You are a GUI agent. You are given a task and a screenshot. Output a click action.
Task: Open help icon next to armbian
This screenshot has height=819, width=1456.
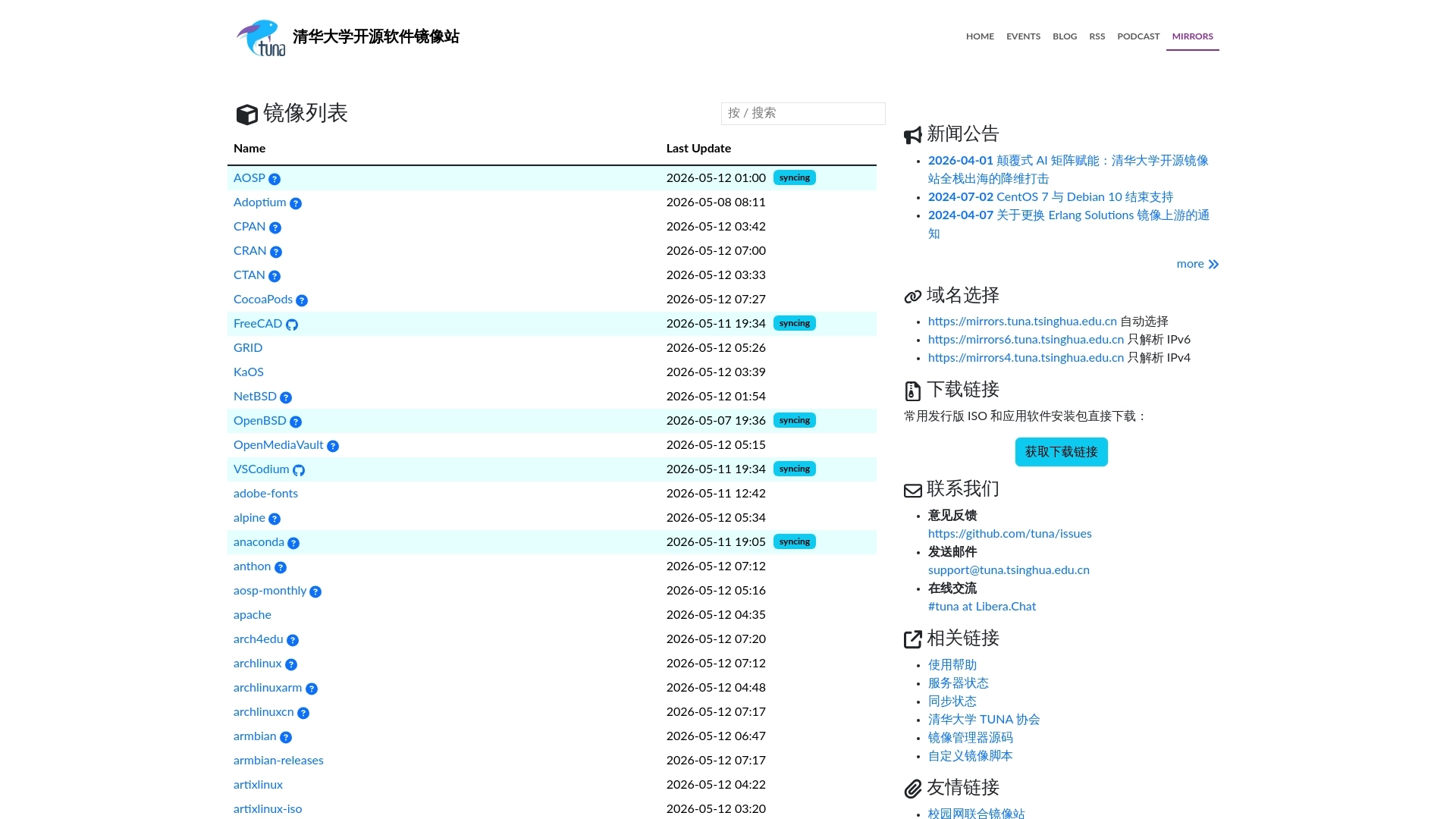[286, 737]
